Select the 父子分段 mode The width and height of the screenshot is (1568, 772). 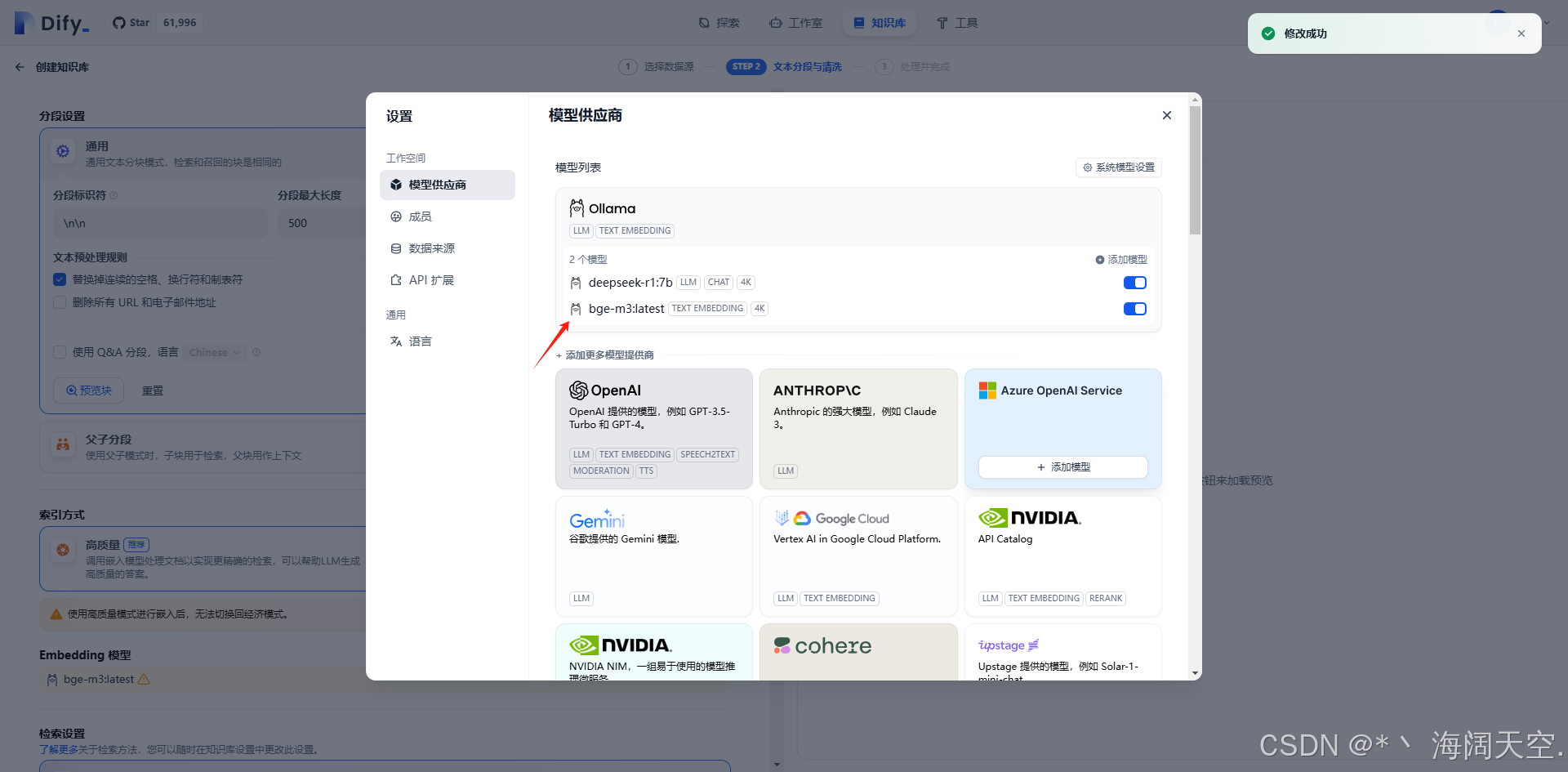coord(204,446)
